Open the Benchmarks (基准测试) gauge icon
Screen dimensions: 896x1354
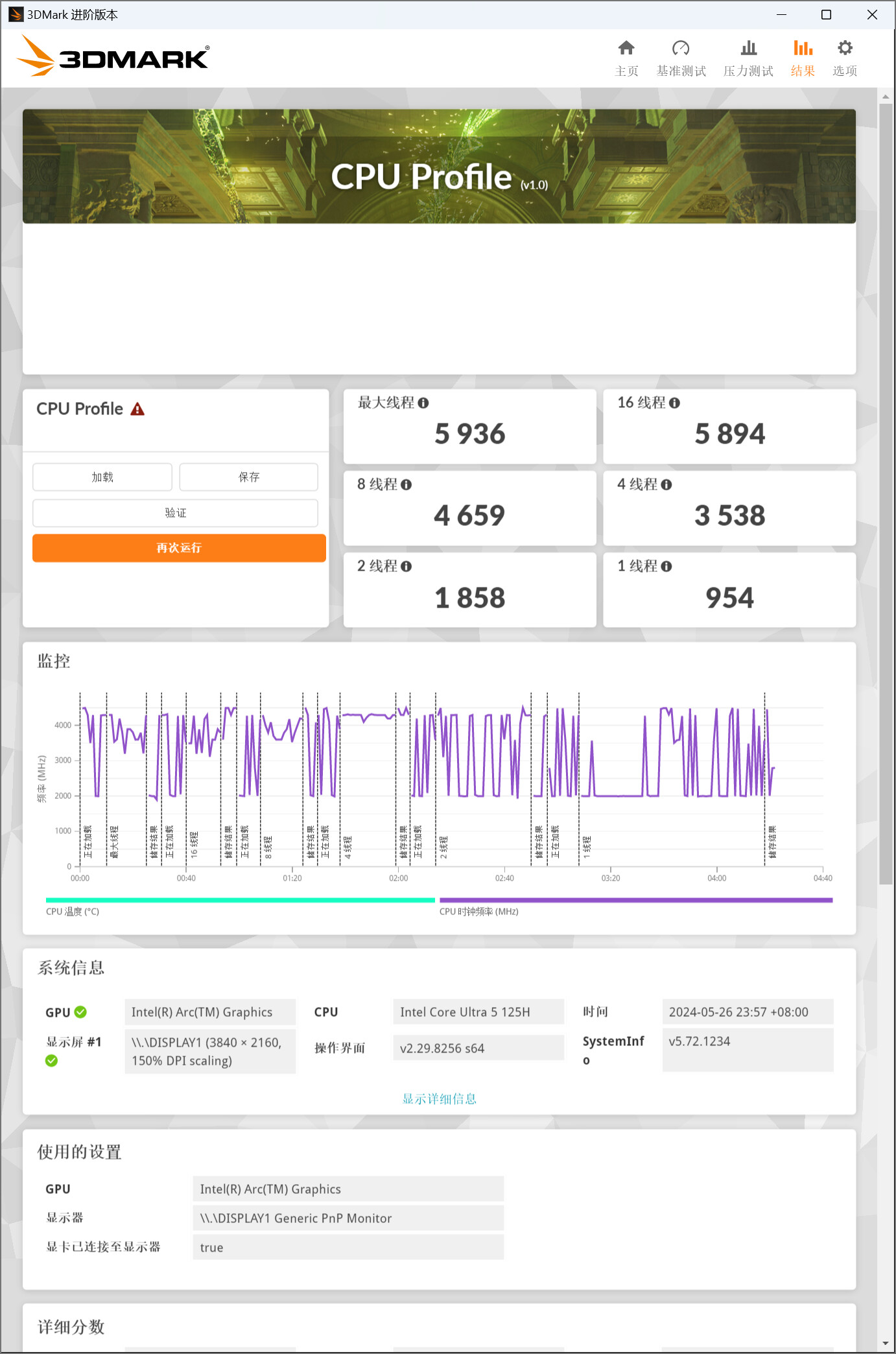pos(680,49)
